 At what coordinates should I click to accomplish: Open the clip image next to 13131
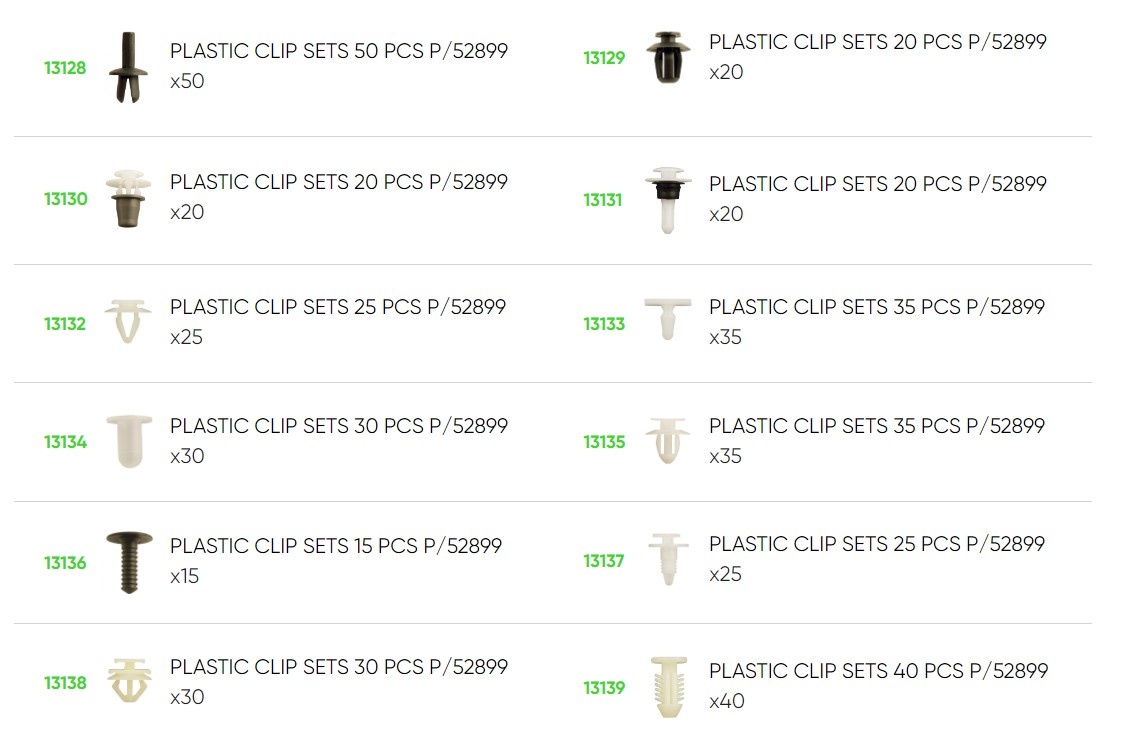(x=667, y=199)
